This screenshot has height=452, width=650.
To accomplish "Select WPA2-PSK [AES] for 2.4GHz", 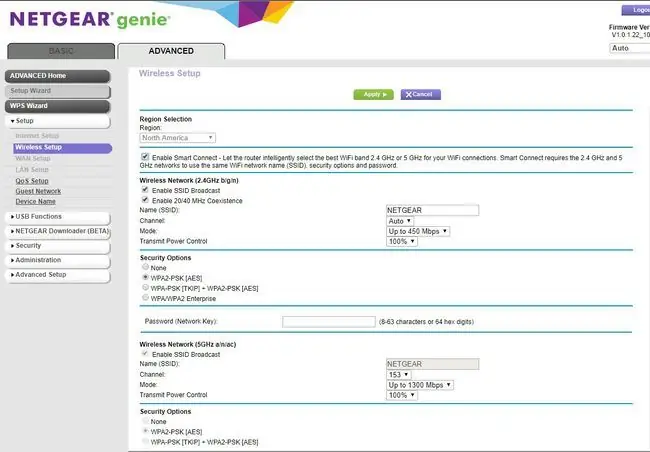I will 146,277.
